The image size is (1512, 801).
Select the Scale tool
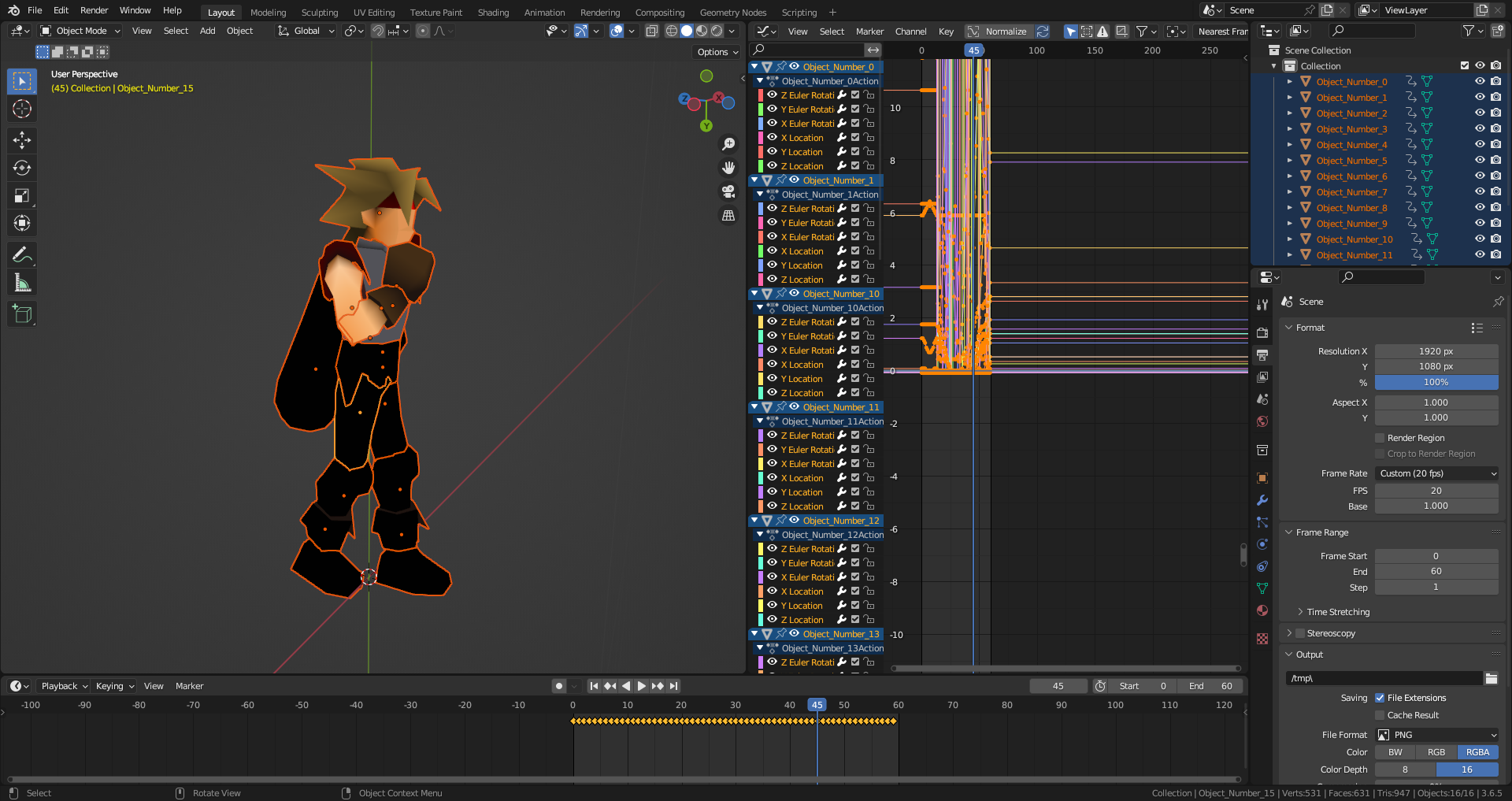tap(22, 195)
